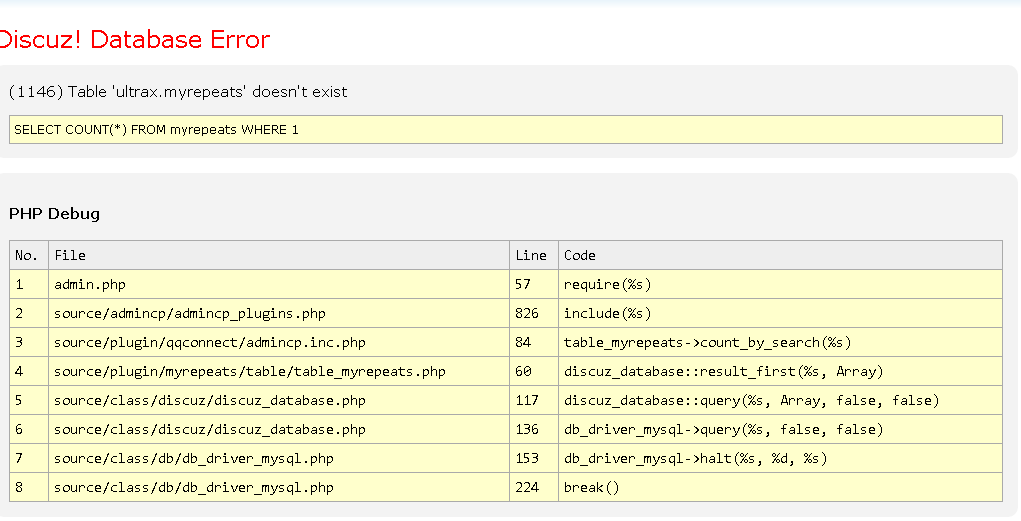
Task: Click the require(%s) code cell
Action: (608, 285)
